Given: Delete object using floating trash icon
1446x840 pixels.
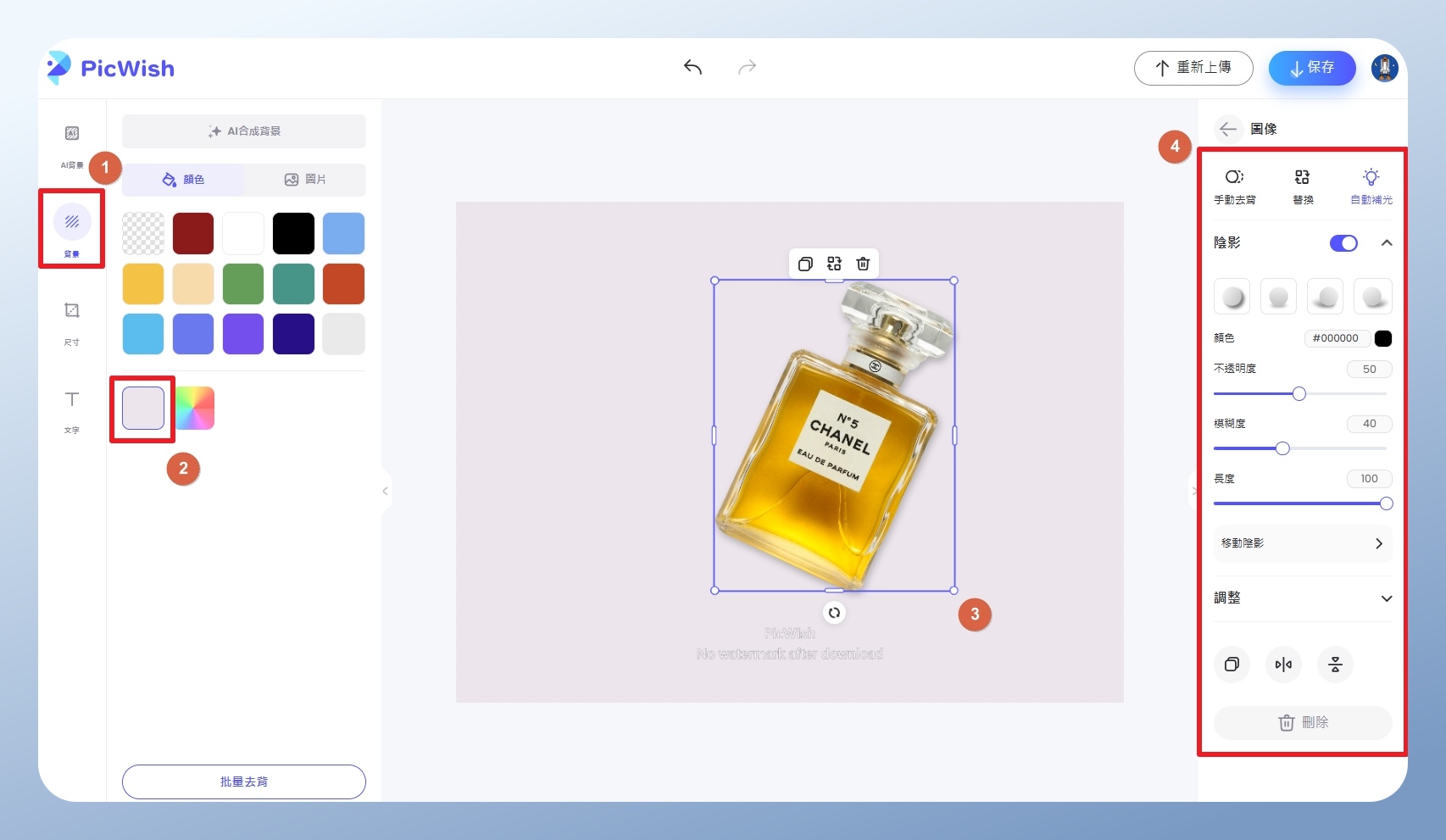Looking at the screenshot, I should tap(863, 264).
